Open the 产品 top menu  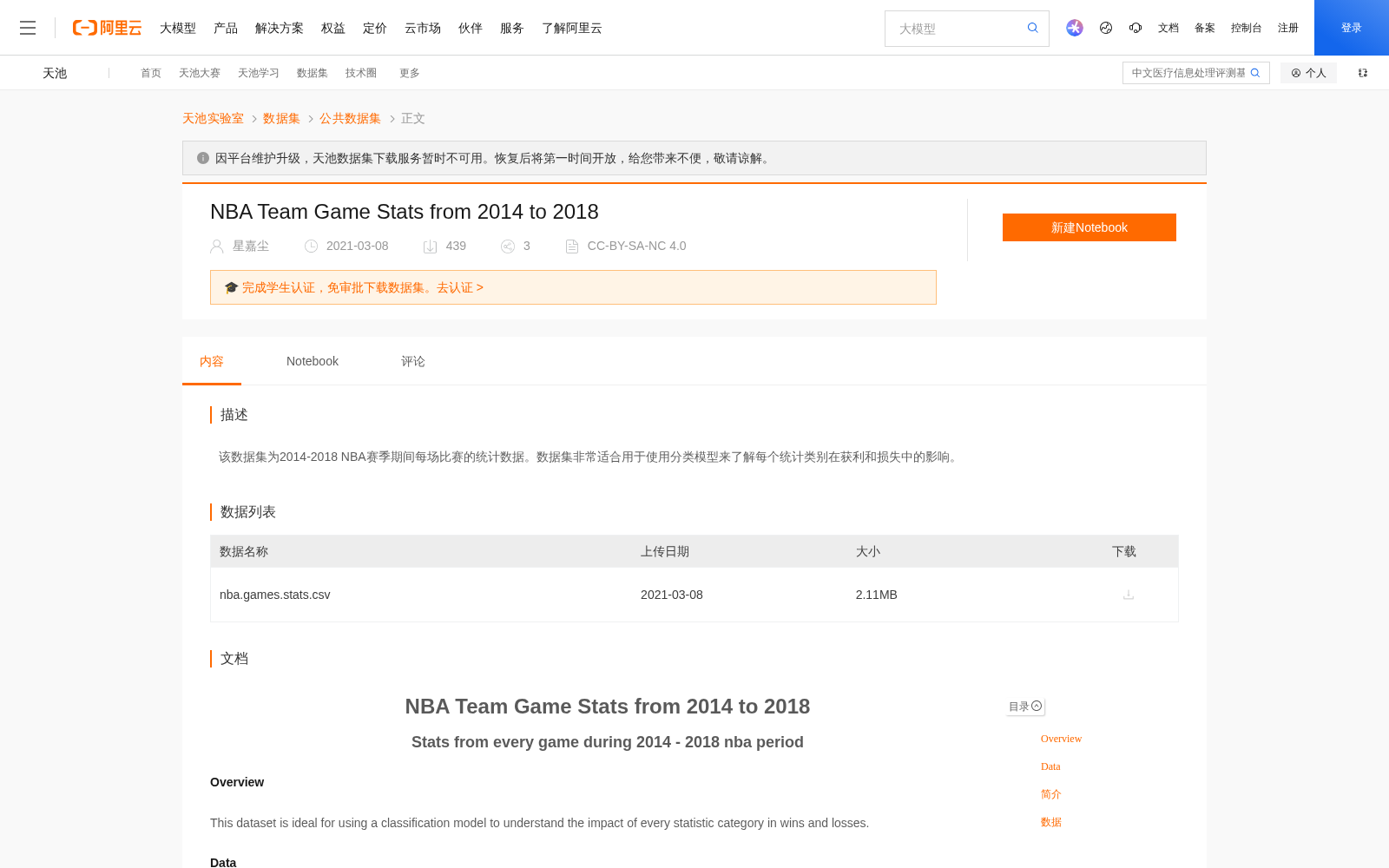(226, 28)
